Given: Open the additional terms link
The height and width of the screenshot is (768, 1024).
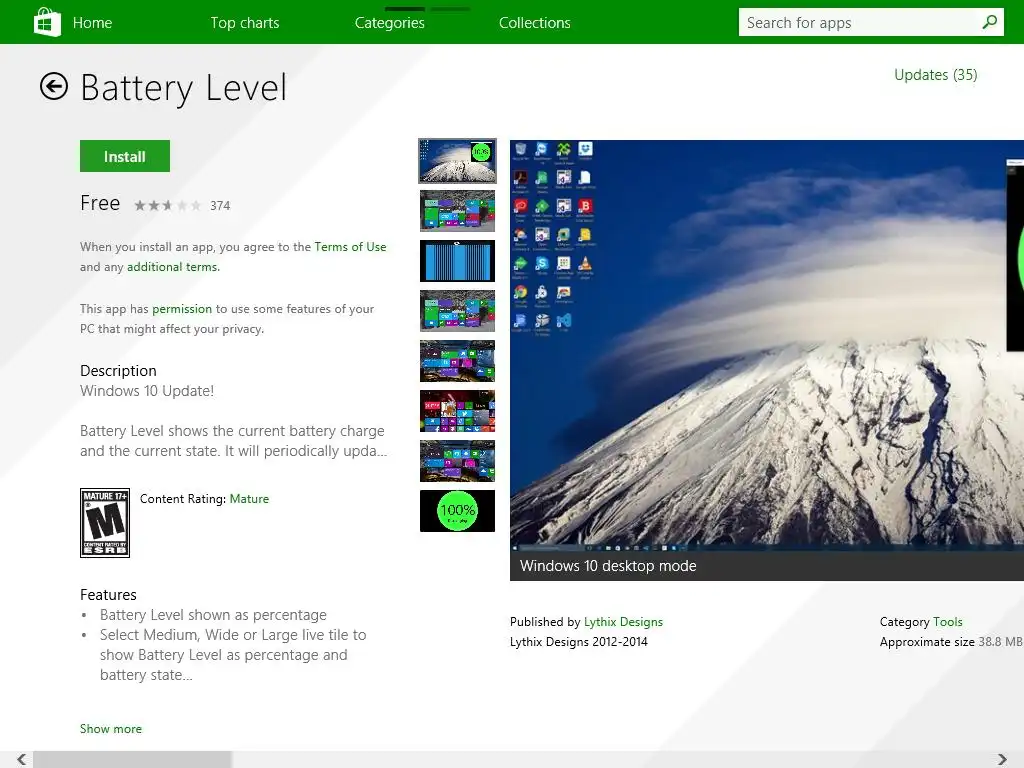Looking at the screenshot, I should 172,267.
